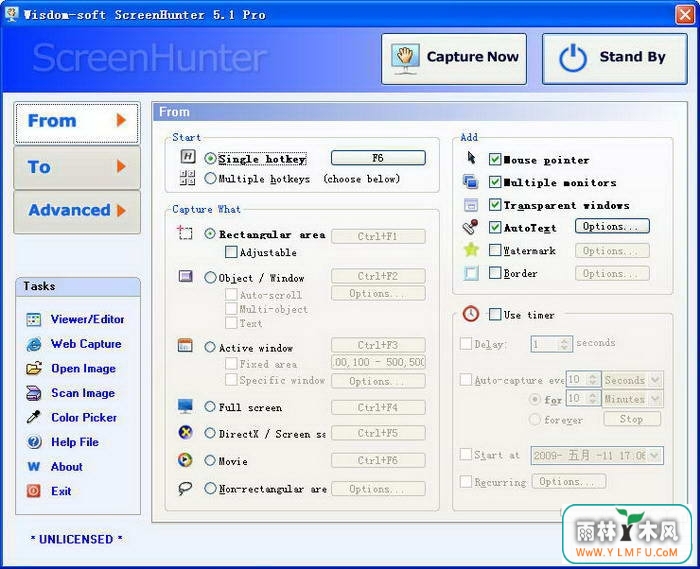Click the Web Capture globe icon
The image size is (700, 569).
34,344
